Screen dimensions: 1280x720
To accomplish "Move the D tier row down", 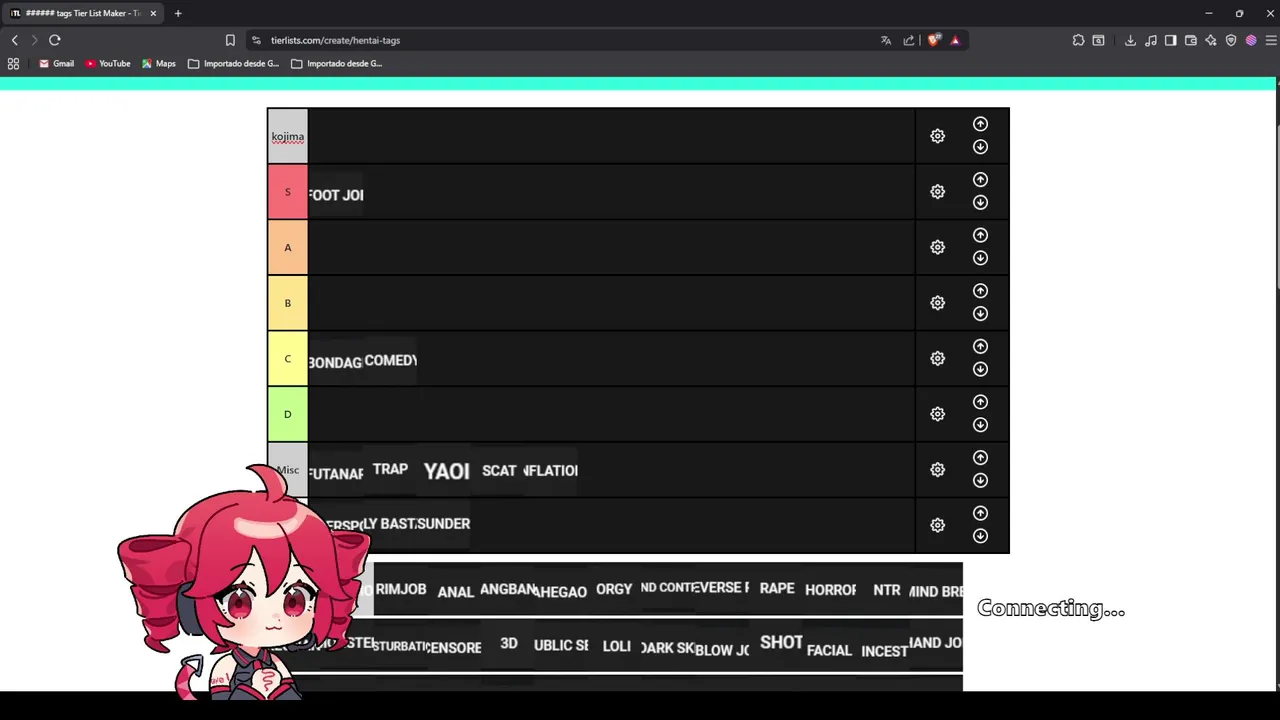I will 980,425.
